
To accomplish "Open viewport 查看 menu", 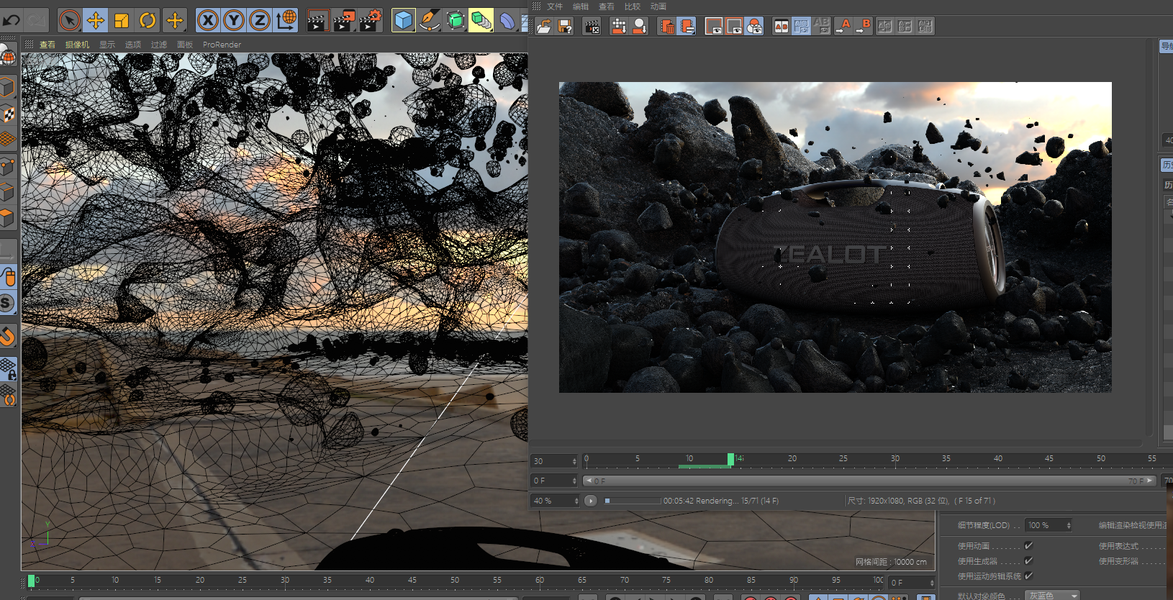I will point(47,45).
